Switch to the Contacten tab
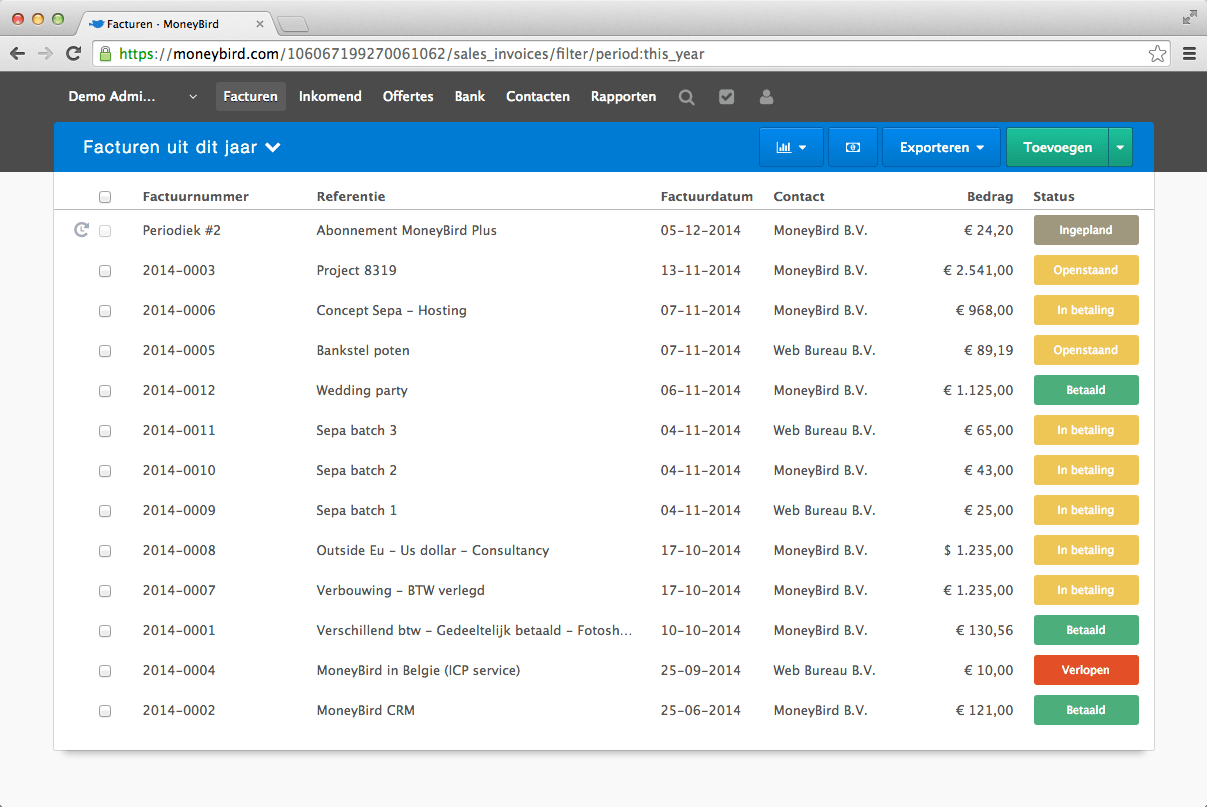The width and height of the screenshot is (1207, 807). click(538, 96)
